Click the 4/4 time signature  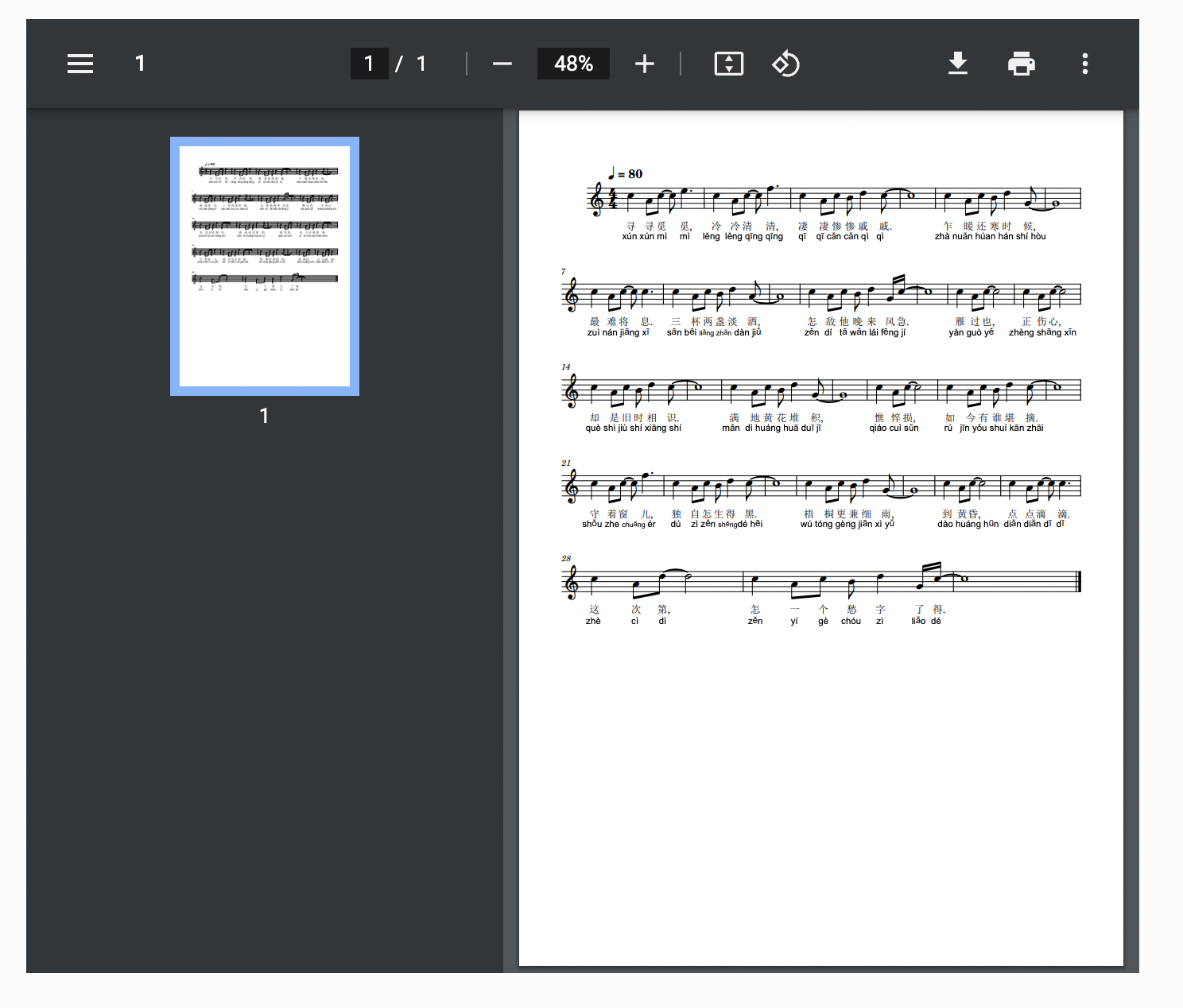coord(611,200)
